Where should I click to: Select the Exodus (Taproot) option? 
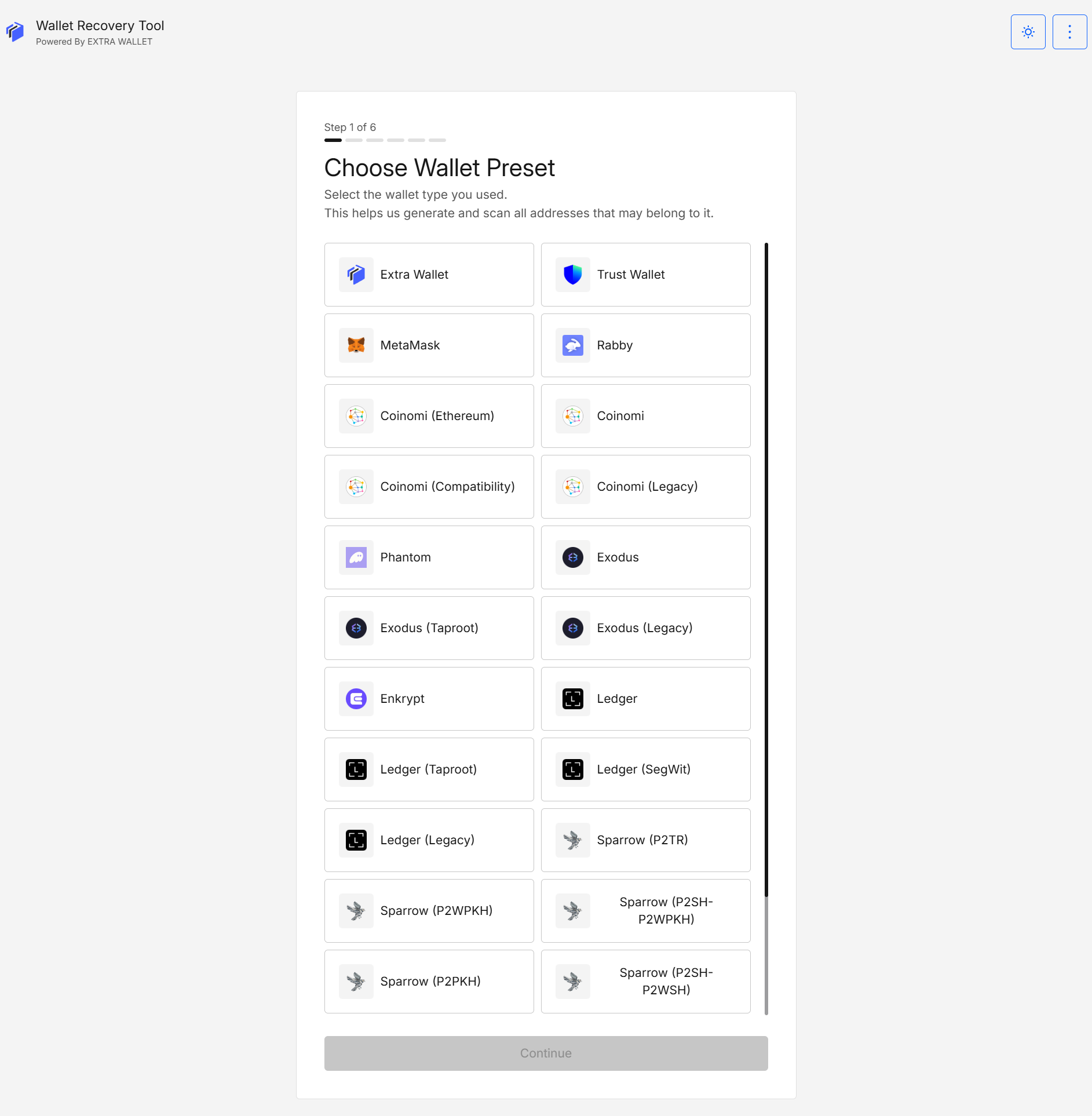(x=429, y=628)
